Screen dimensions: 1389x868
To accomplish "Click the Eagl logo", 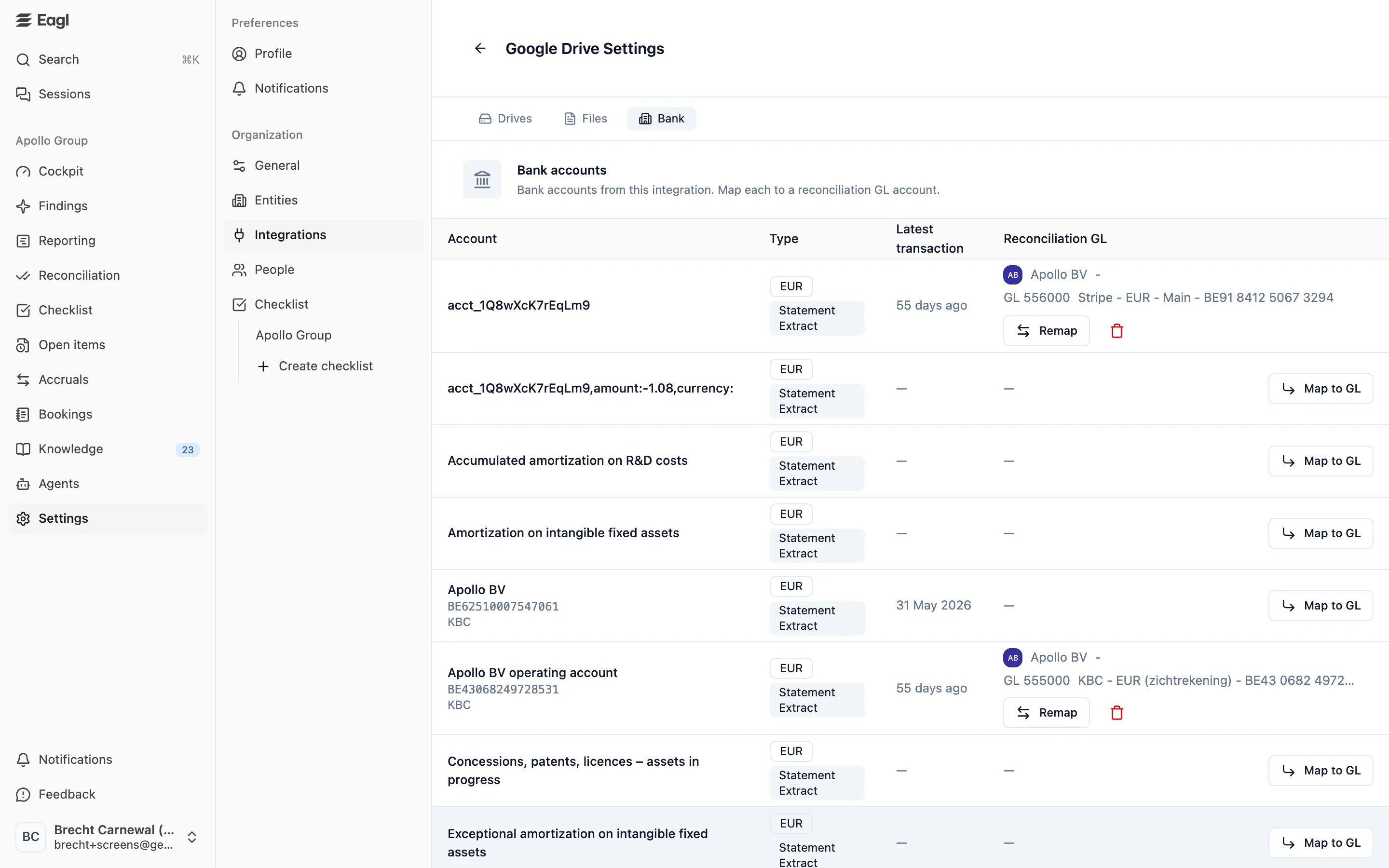I will 42,20.
